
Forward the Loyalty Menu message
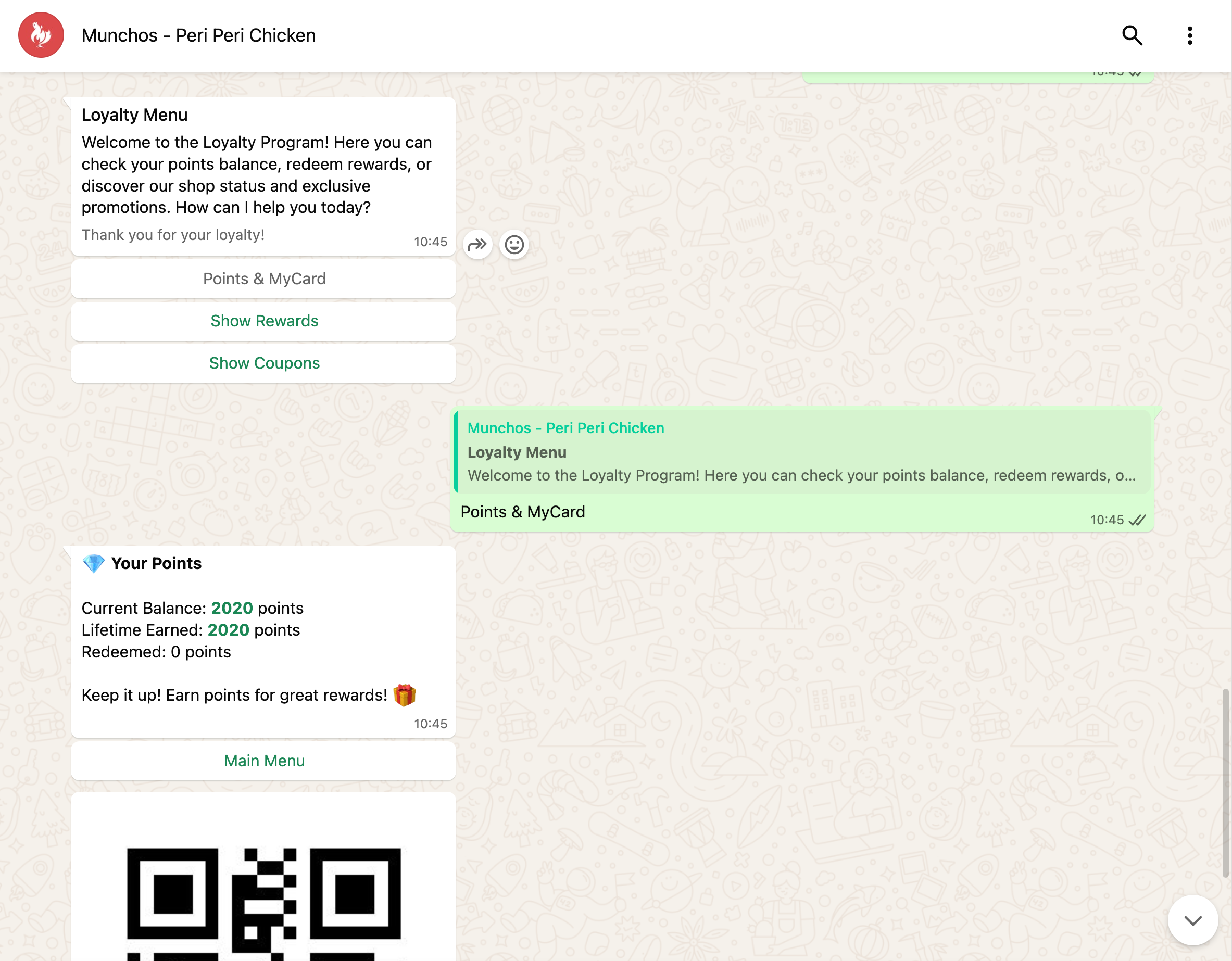pyautogui.click(x=477, y=245)
